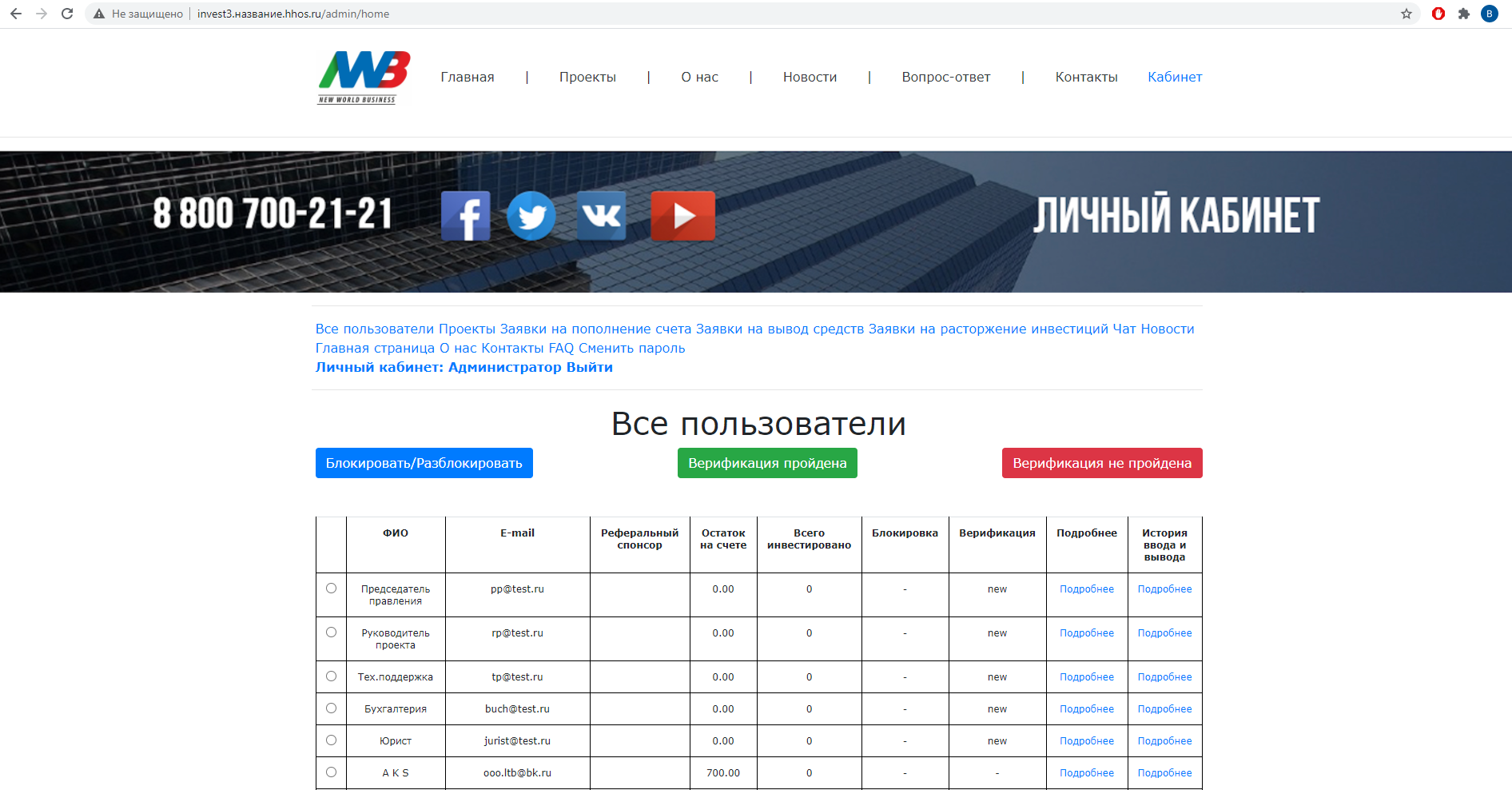This screenshot has width=1512, height=790.
Task: Open Главная in top navigation
Action: click(468, 78)
